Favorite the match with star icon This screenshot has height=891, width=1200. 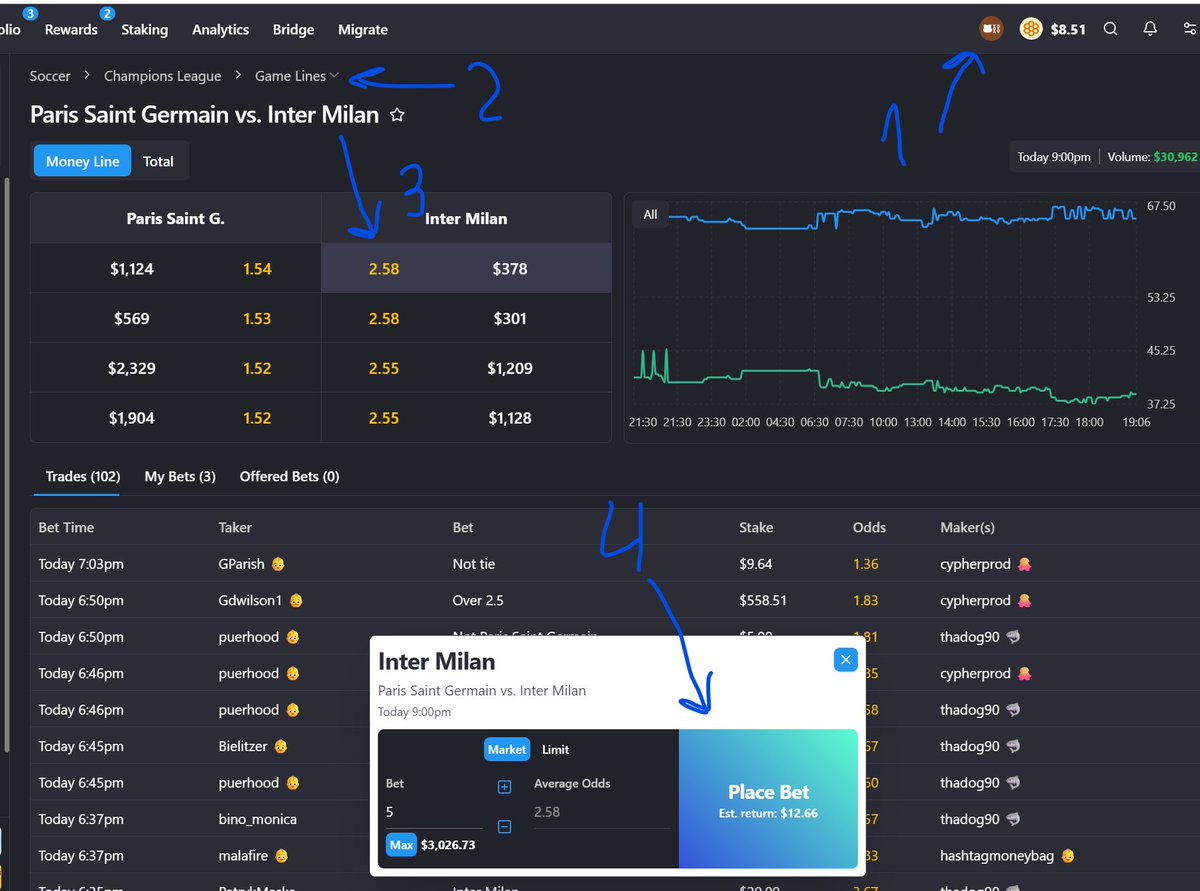[x=397, y=115]
